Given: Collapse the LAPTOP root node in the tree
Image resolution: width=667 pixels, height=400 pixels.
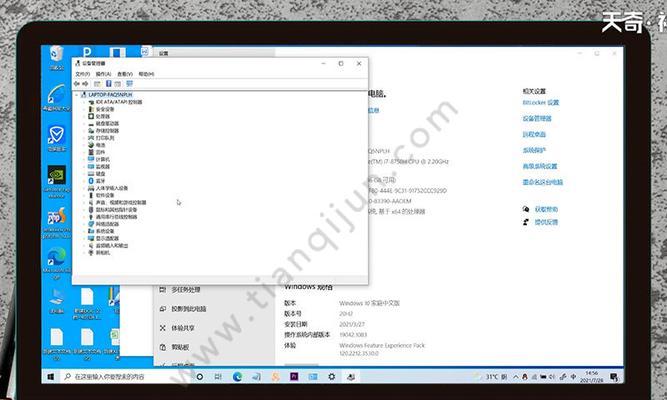Looking at the screenshot, I should 77,95.
